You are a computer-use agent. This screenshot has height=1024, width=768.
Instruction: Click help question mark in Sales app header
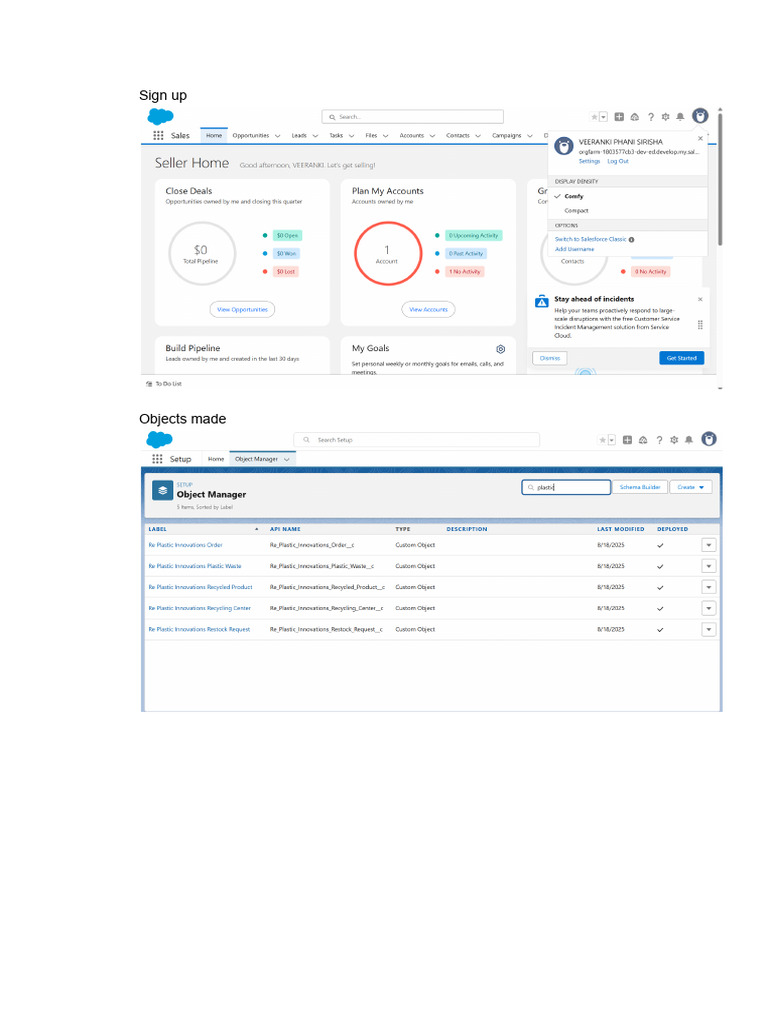pyautogui.click(x=650, y=117)
